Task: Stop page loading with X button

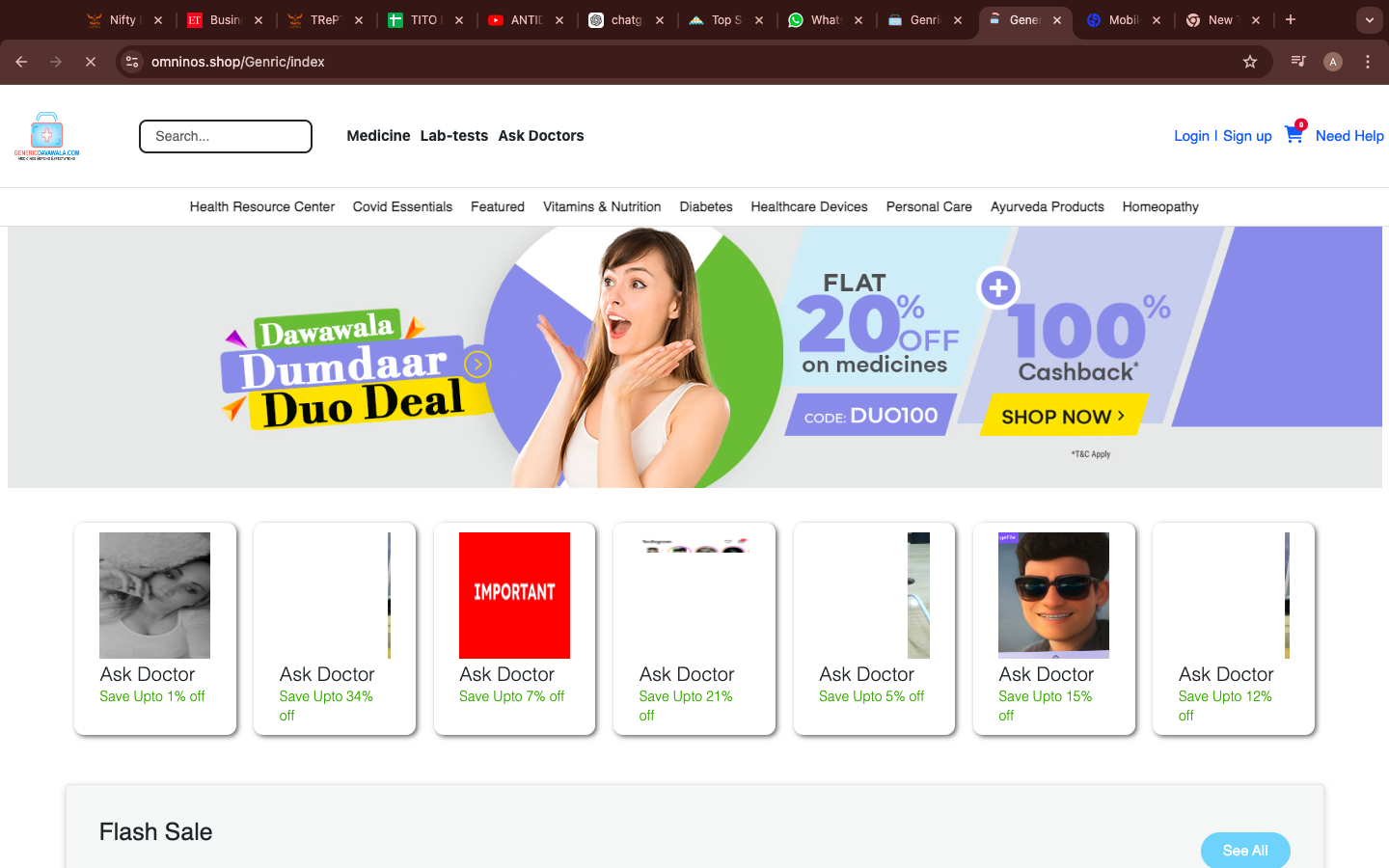Action: (x=91, y=62)
